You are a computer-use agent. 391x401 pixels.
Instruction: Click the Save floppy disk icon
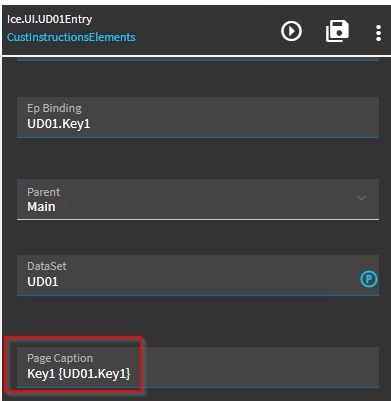click(337, 31)
